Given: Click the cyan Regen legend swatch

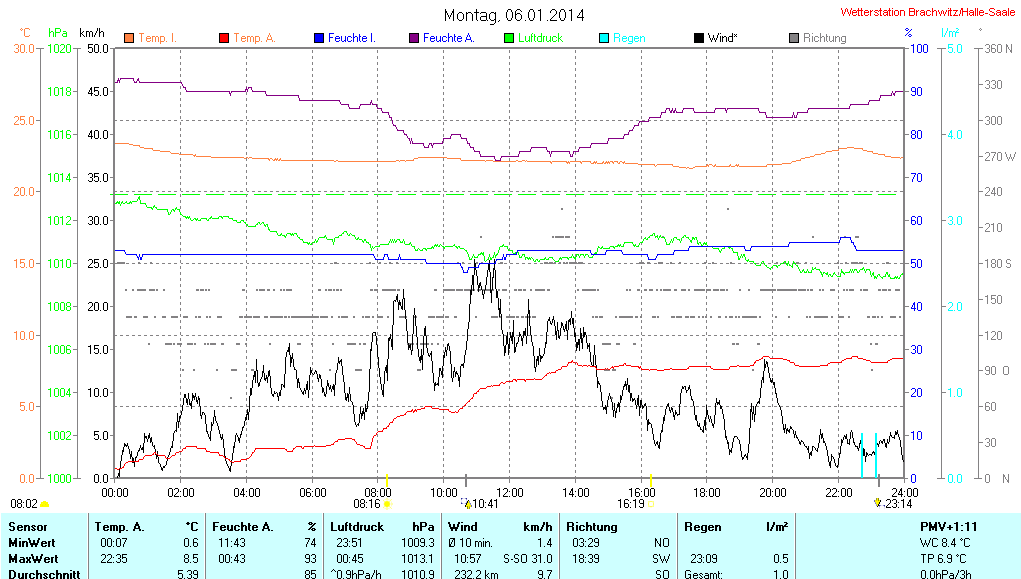Looking at the screenshot, I should click(x=604, y=38).
